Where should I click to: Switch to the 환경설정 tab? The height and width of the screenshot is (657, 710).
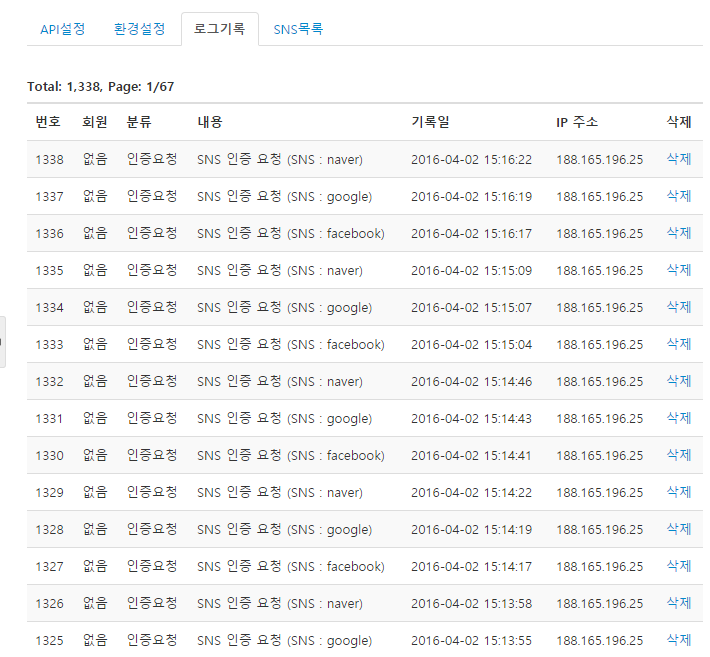(139, 29)
